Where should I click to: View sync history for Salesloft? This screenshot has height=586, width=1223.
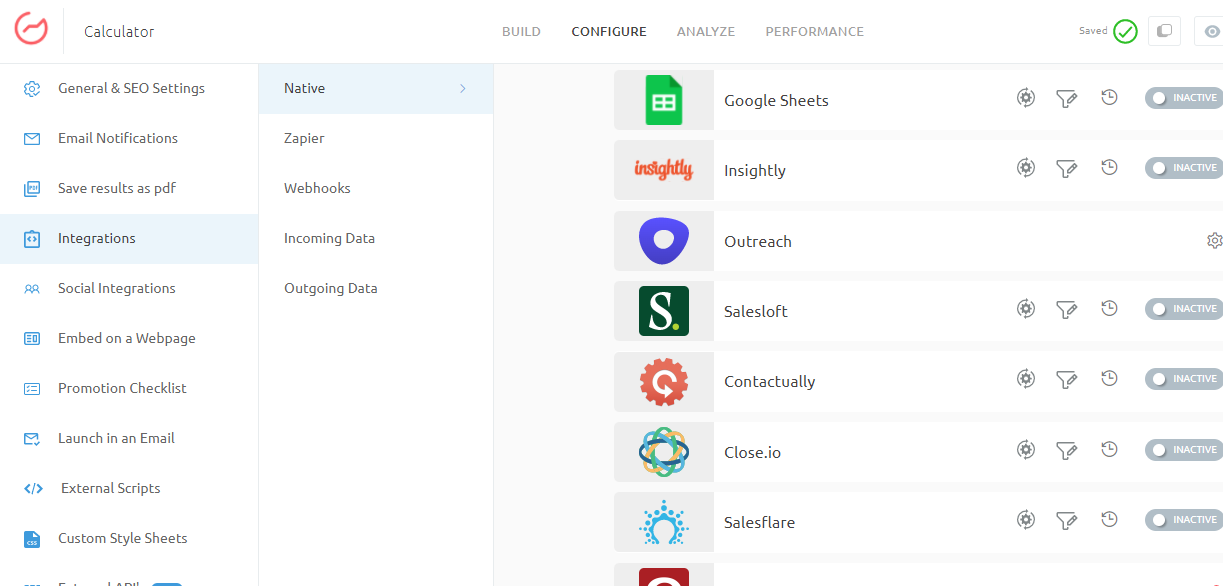[1109, 309]
